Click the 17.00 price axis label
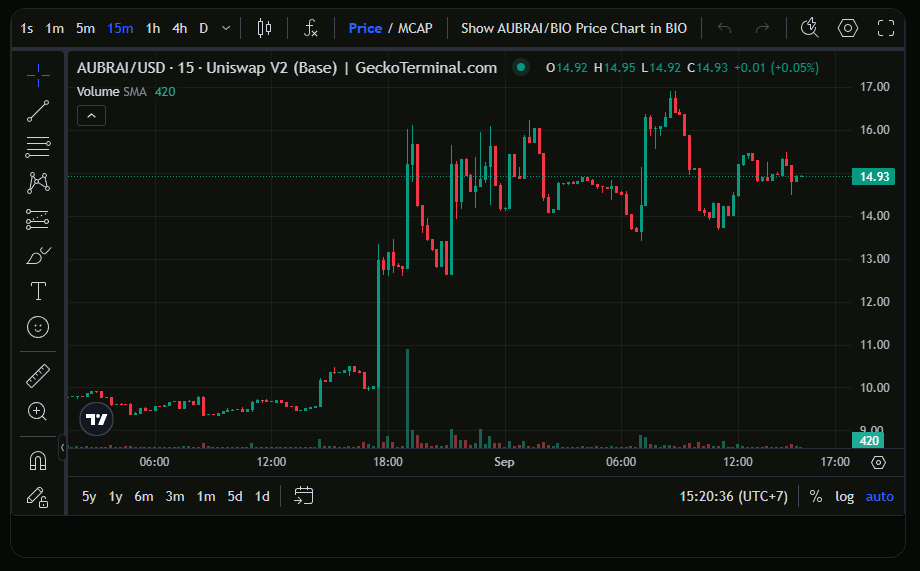The width and height of the screenshot is (920, 571). pyautogui.click(x=875, y=87)
